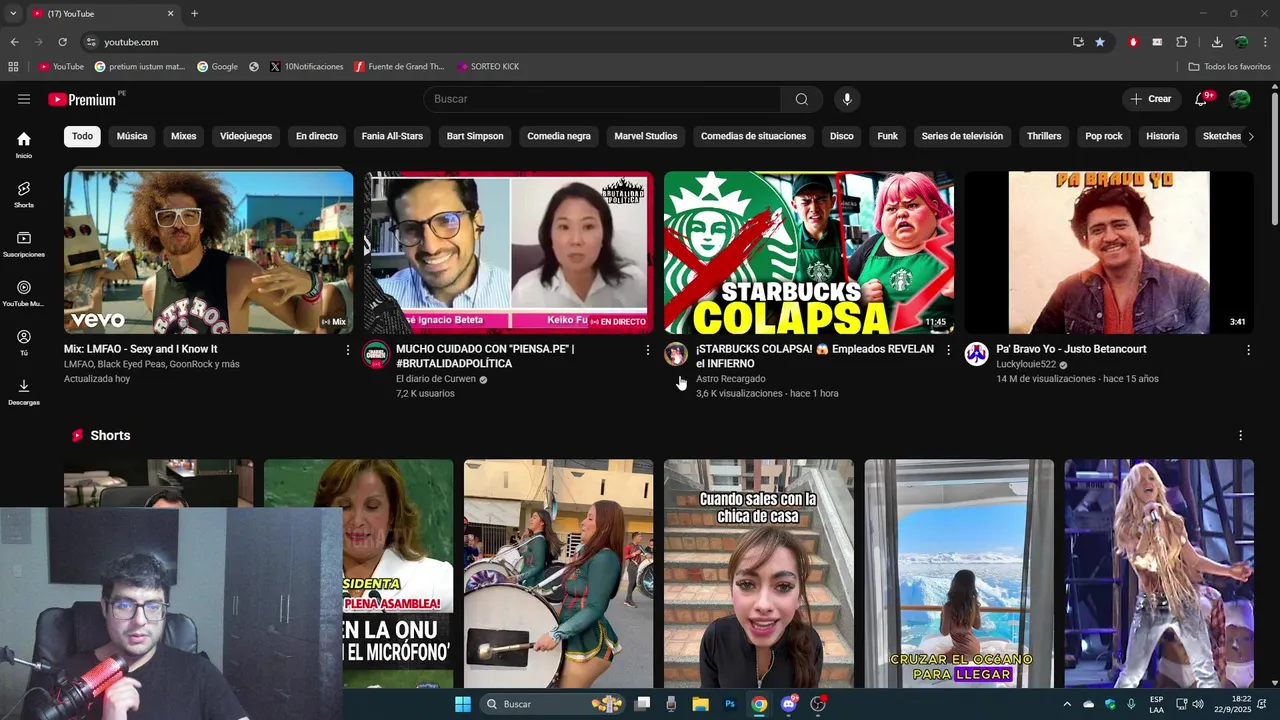Open Descargas in sidebar
The height and width of the screenshot is (720, 1280).
(x=24, y=392)
